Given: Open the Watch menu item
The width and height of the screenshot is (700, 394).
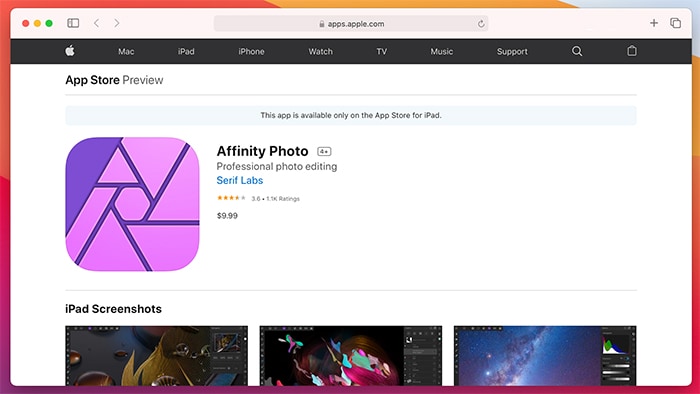Looking at the screenshot, I should [321, 51].
